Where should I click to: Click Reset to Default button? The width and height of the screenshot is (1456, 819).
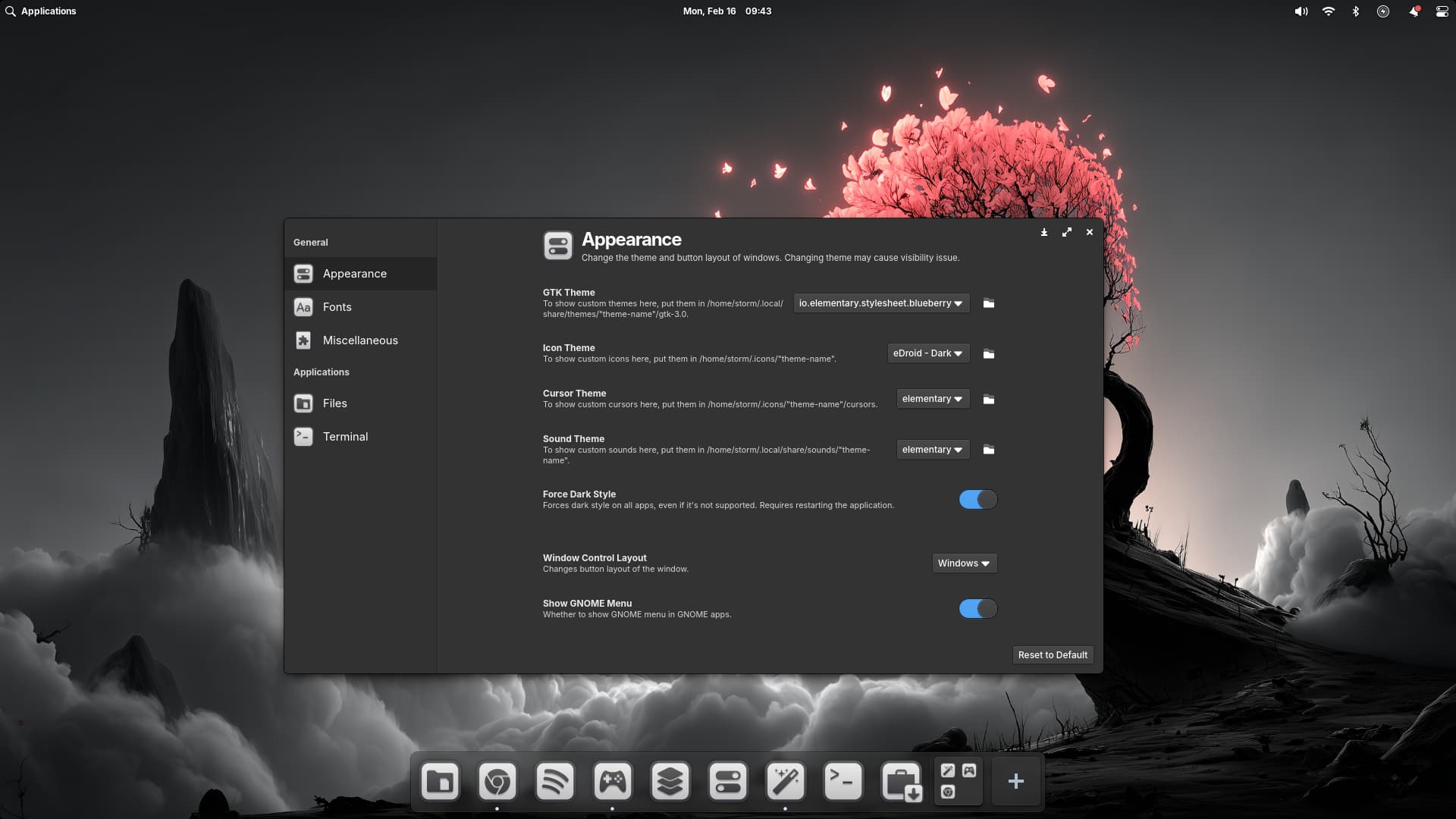1052,655
